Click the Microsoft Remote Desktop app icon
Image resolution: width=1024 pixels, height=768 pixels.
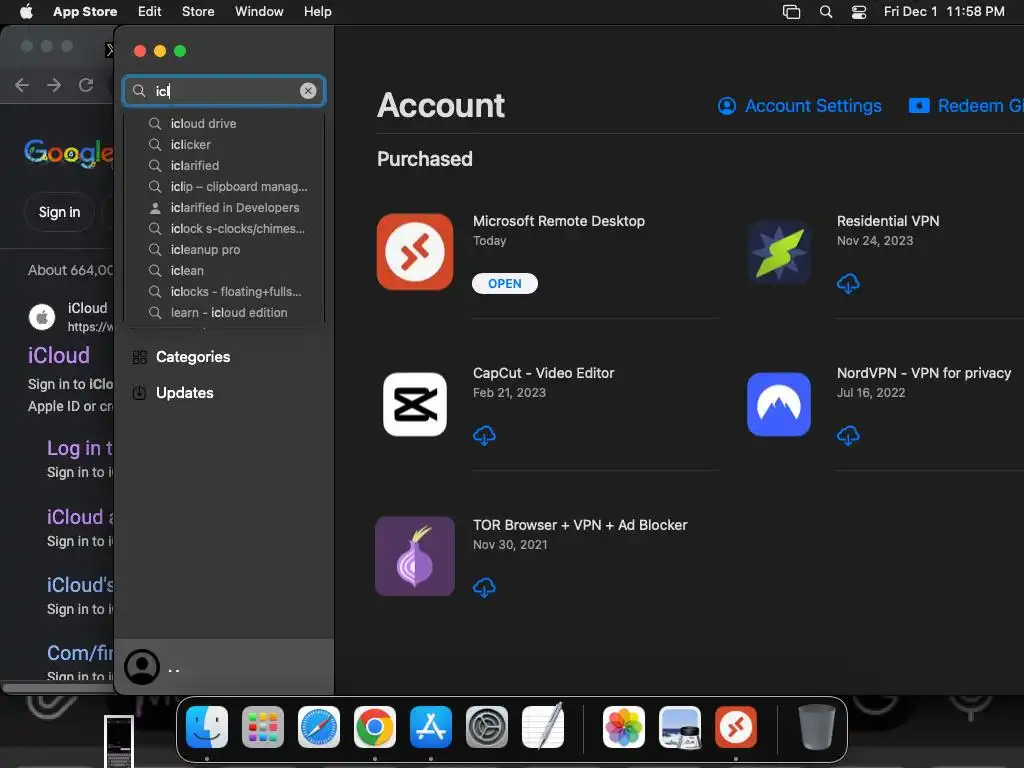tap(415, 251)
